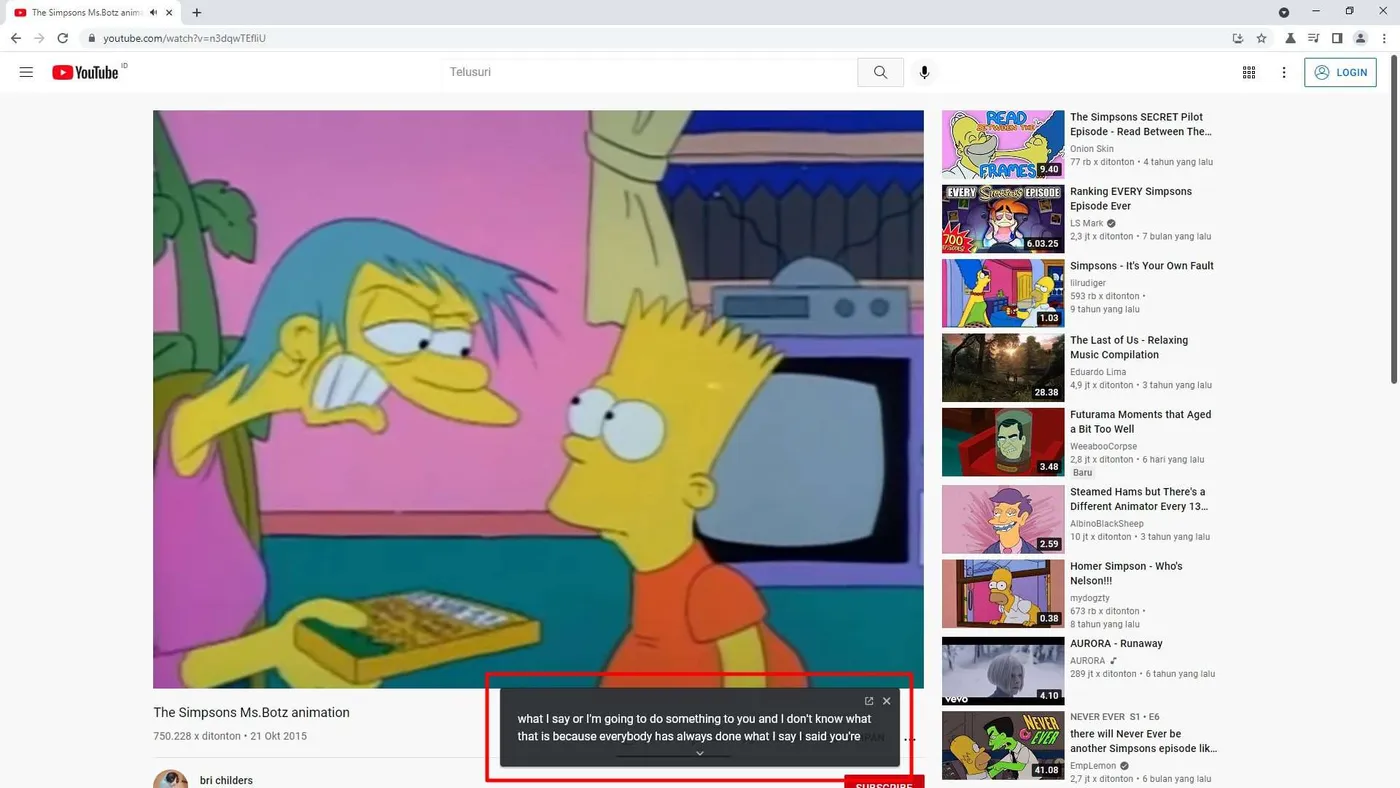Bookmark this page with star icon
The height and width of the screenshot is (788, 1400).
(x=1262, y=38)
